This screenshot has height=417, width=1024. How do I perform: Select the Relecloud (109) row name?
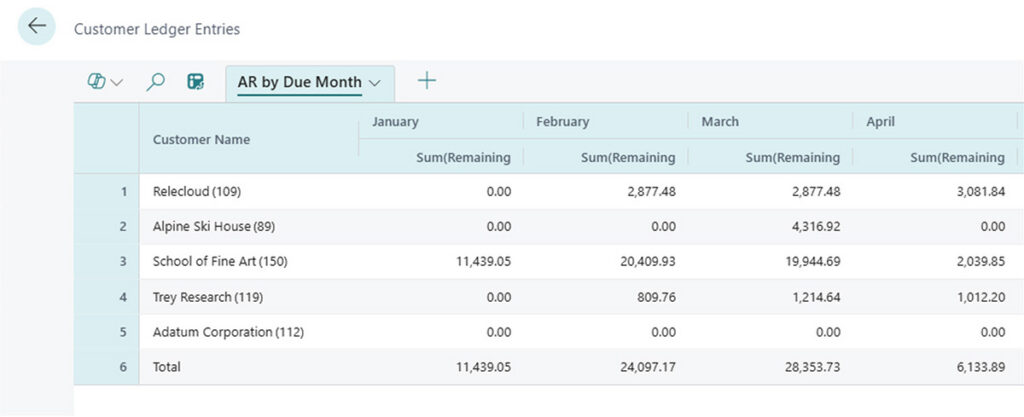click(197, 192)
